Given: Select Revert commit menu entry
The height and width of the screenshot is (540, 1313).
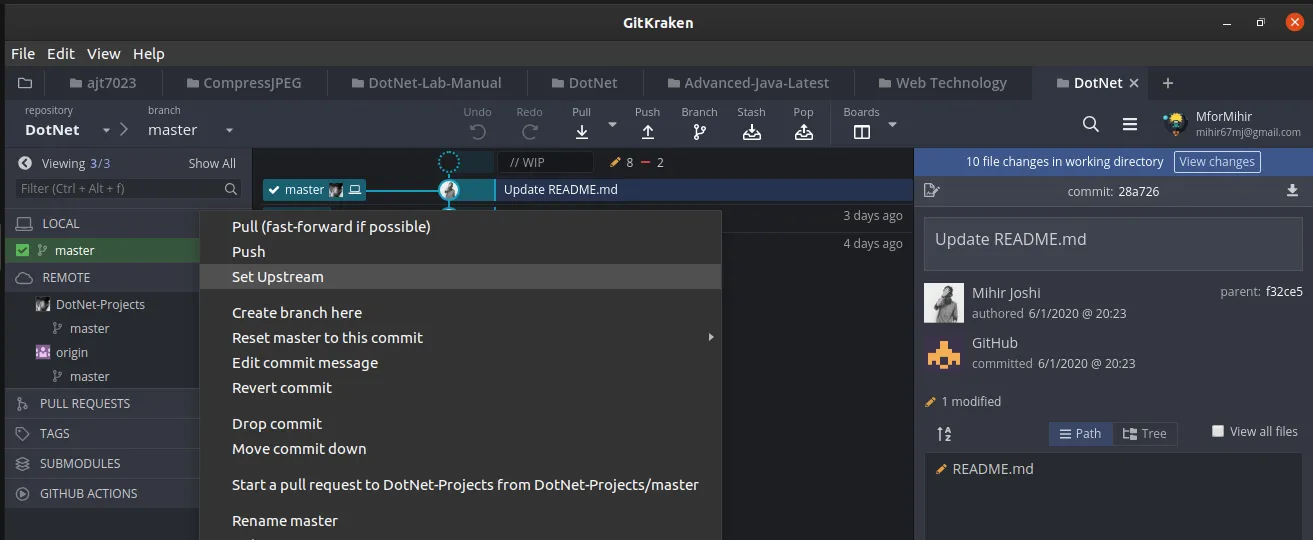Looking at the screenshot, I should [x=460, y=388].
